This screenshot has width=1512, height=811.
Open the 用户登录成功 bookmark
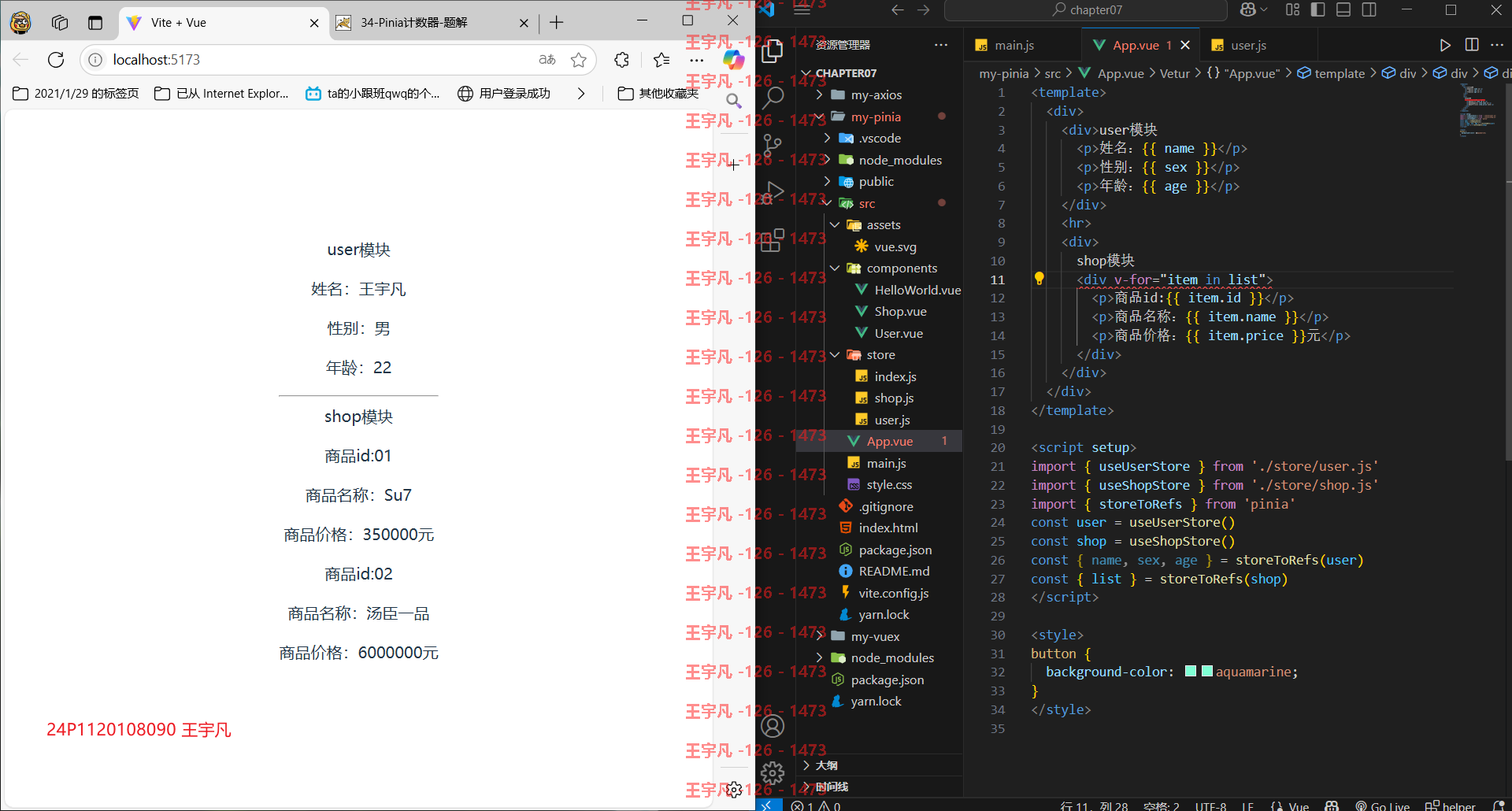point(504,94)
